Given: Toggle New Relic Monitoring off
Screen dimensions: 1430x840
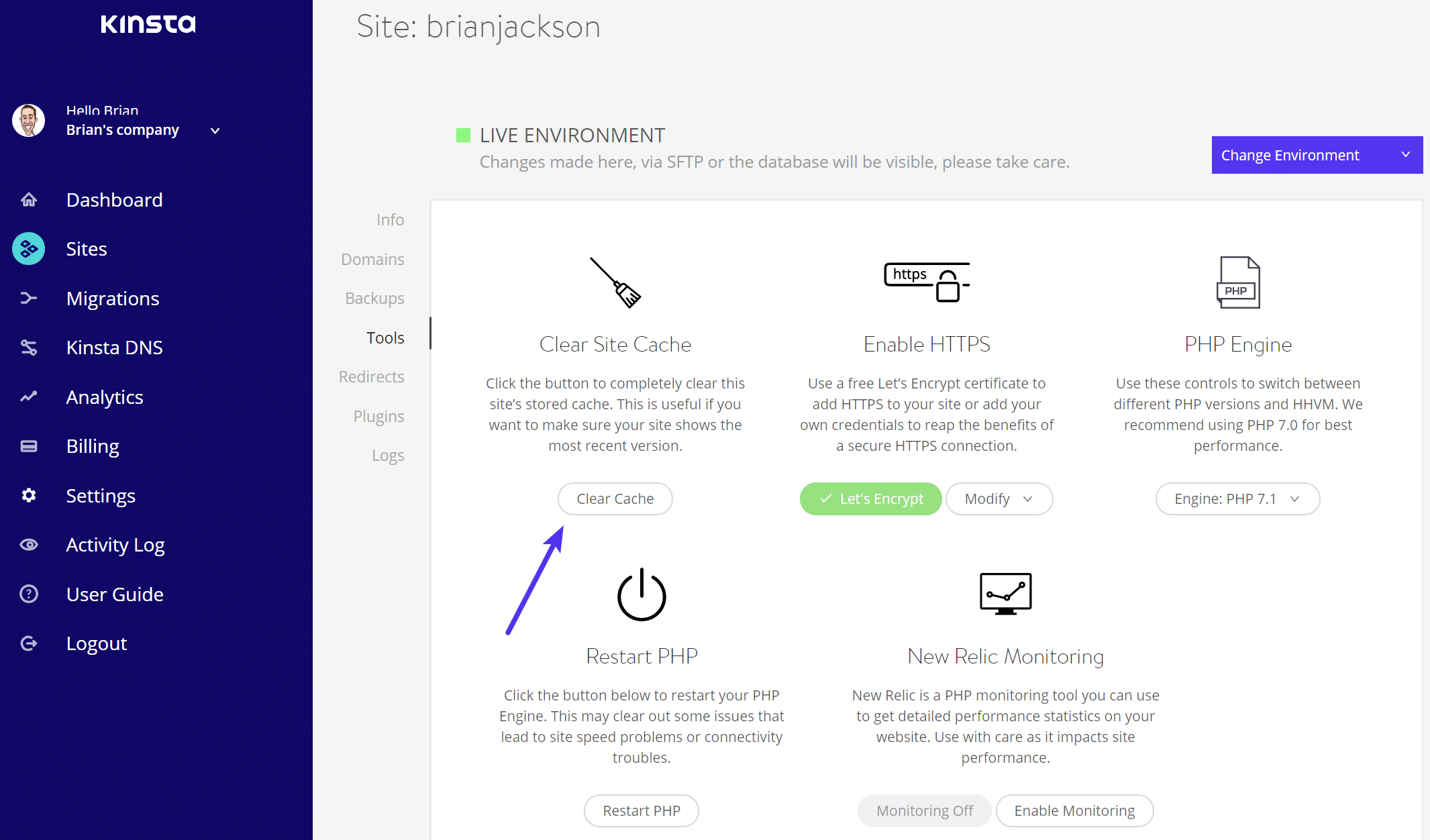Looking at the screenshot, I should click(922, 810).
